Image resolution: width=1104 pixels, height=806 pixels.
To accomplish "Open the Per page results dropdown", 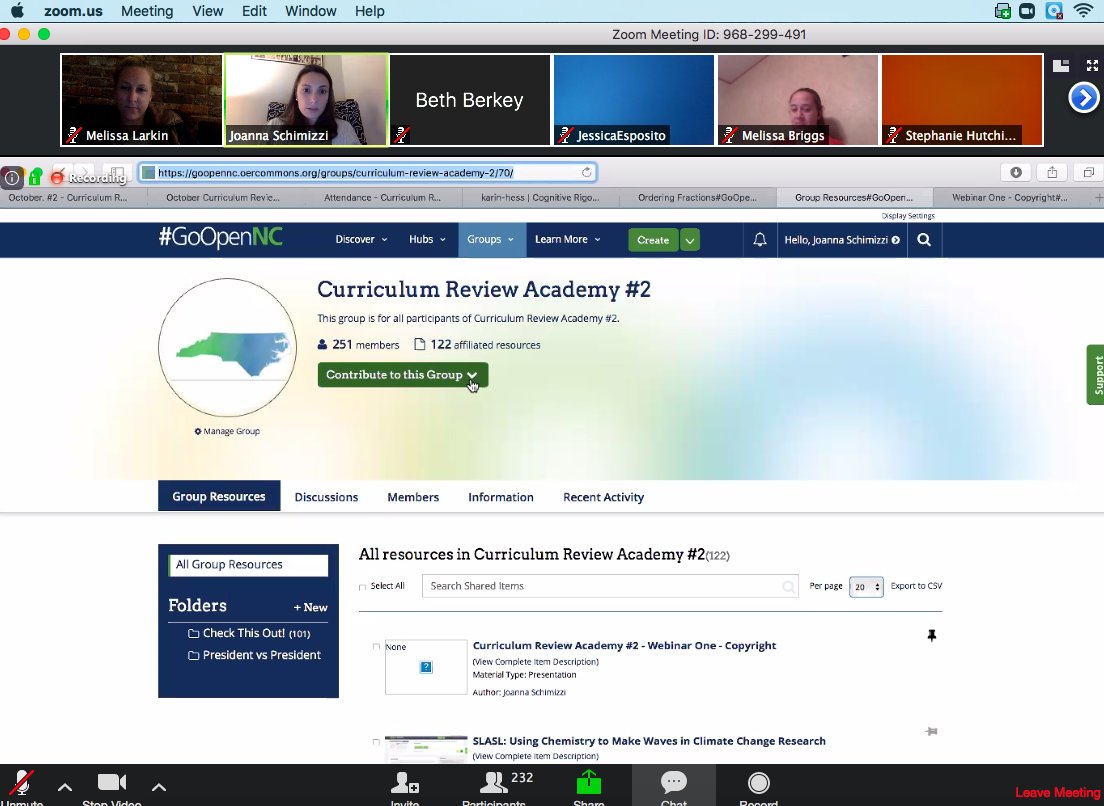I will pyautogui.click(x=866, y=586).
